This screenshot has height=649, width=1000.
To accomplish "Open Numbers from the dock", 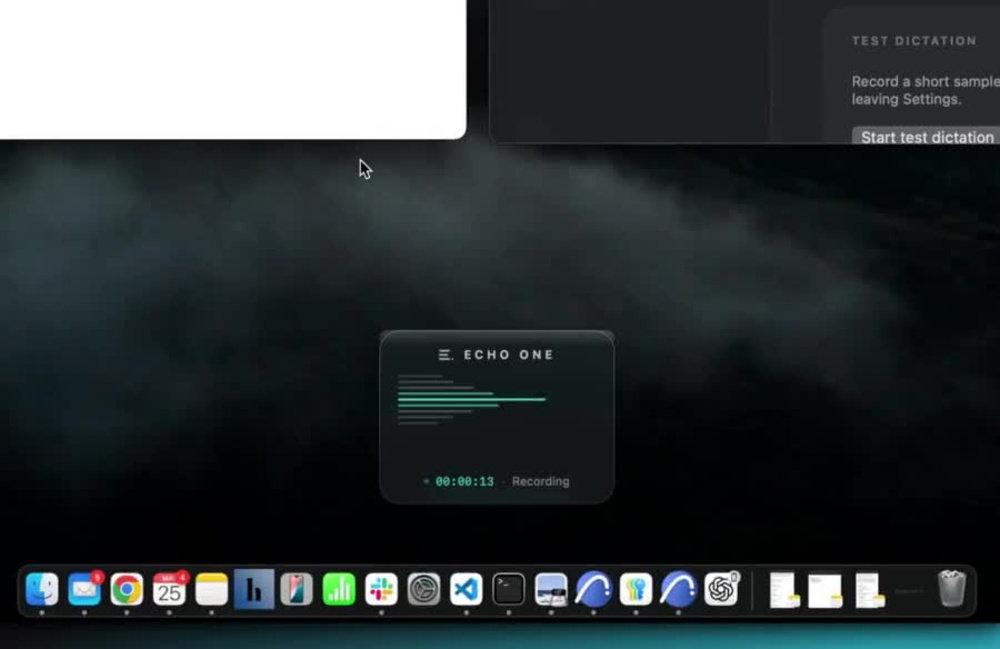I will 339,589.
